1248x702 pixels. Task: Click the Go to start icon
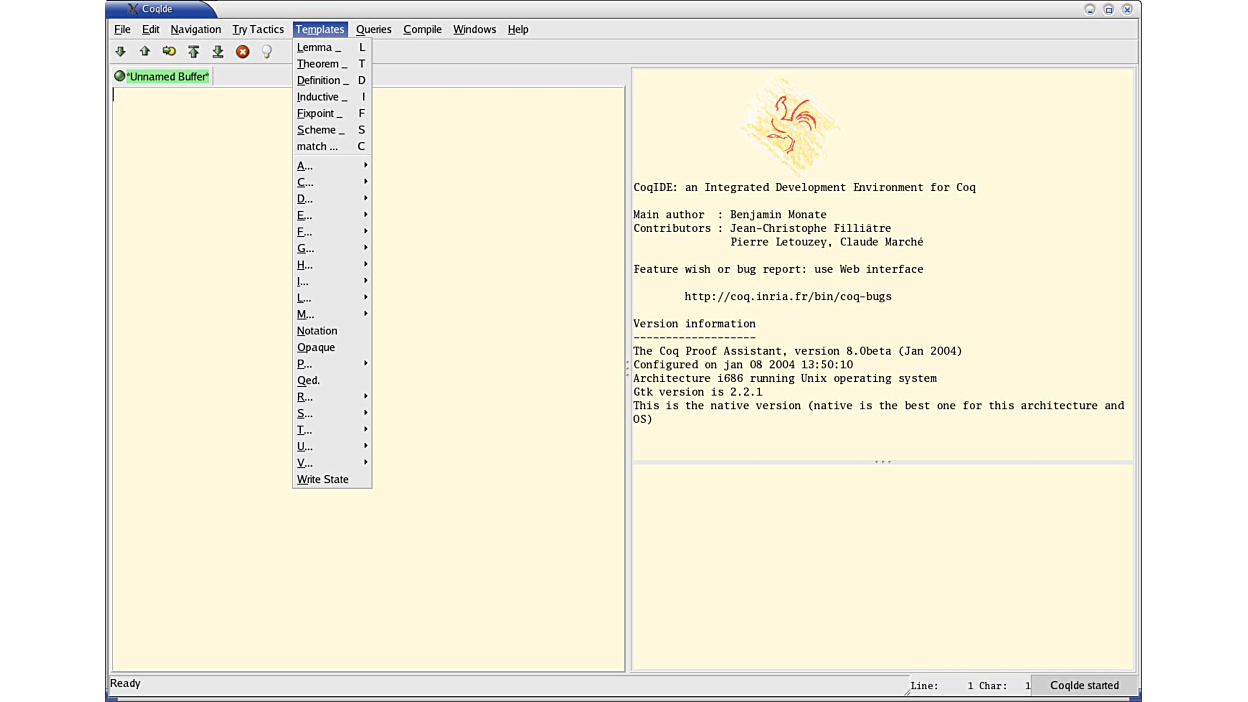[x=194, y=51]
